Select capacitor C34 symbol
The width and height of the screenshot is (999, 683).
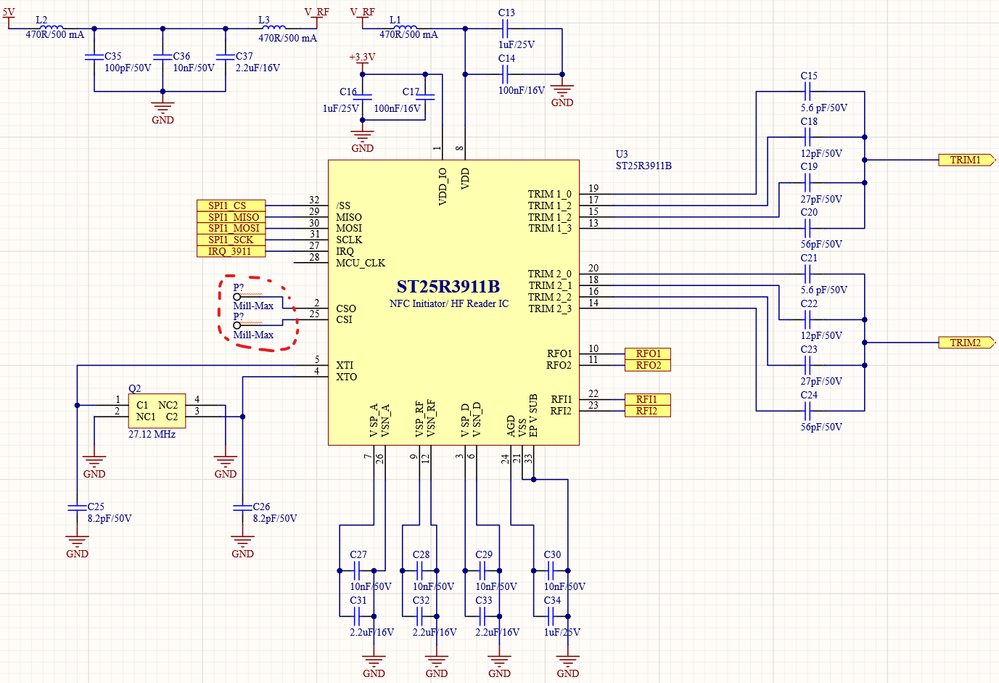(552, 616)
